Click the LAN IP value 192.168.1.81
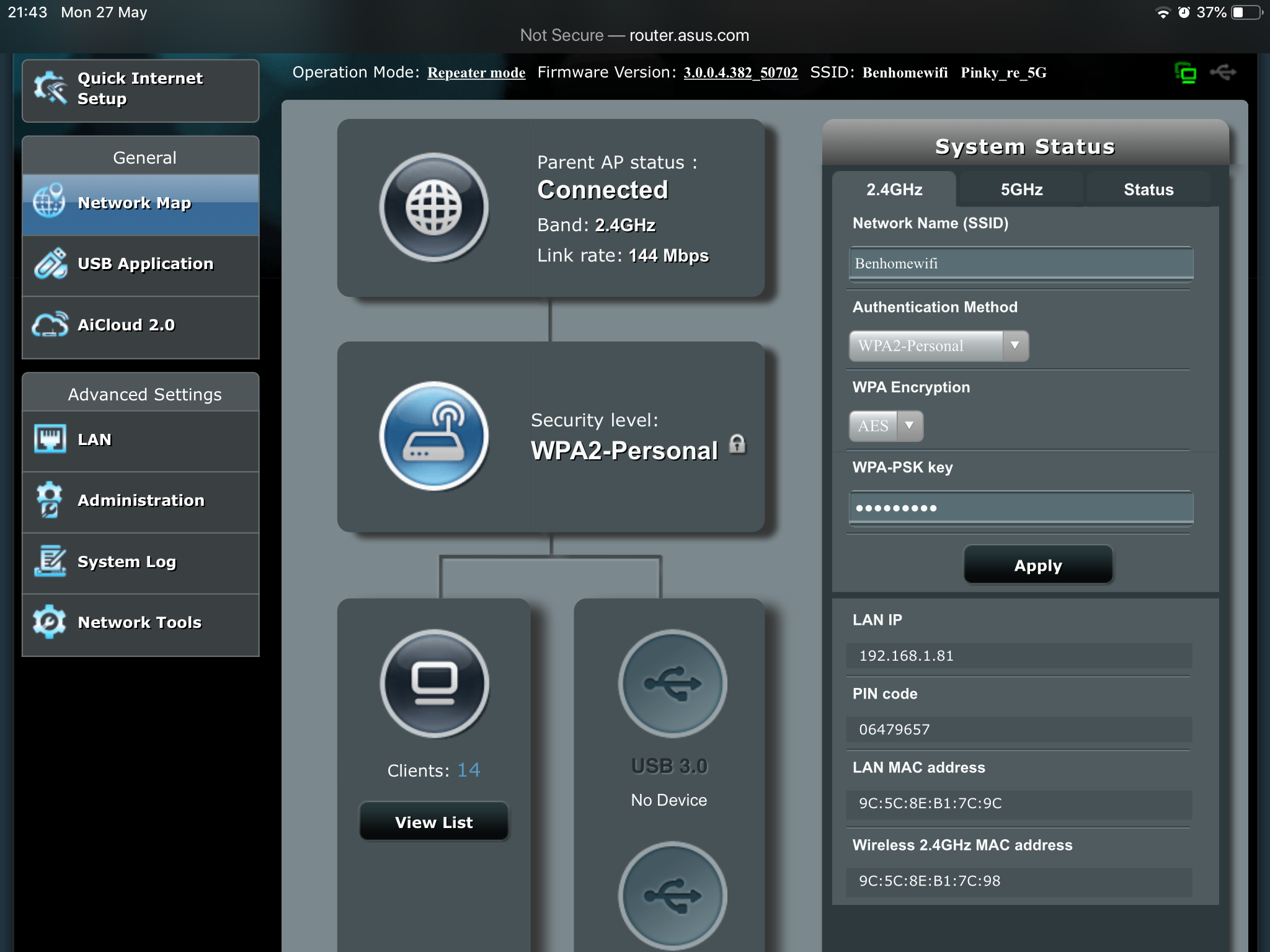Screen dimensions: 1270x952 tap(906, 656)
